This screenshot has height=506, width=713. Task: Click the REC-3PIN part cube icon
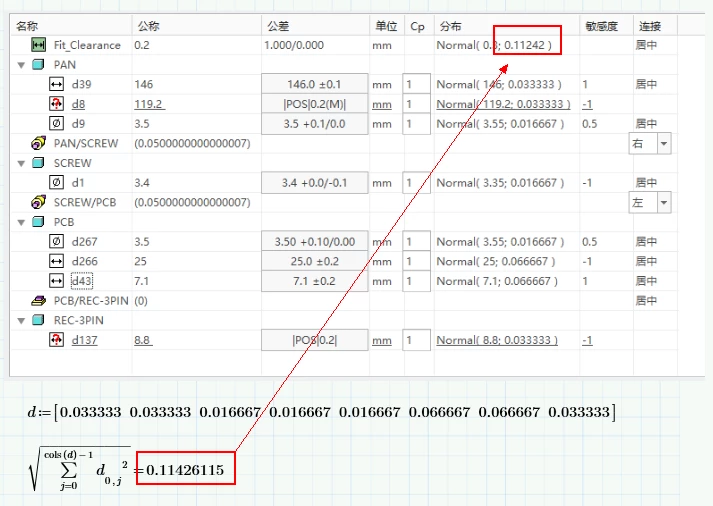[39, 320]
